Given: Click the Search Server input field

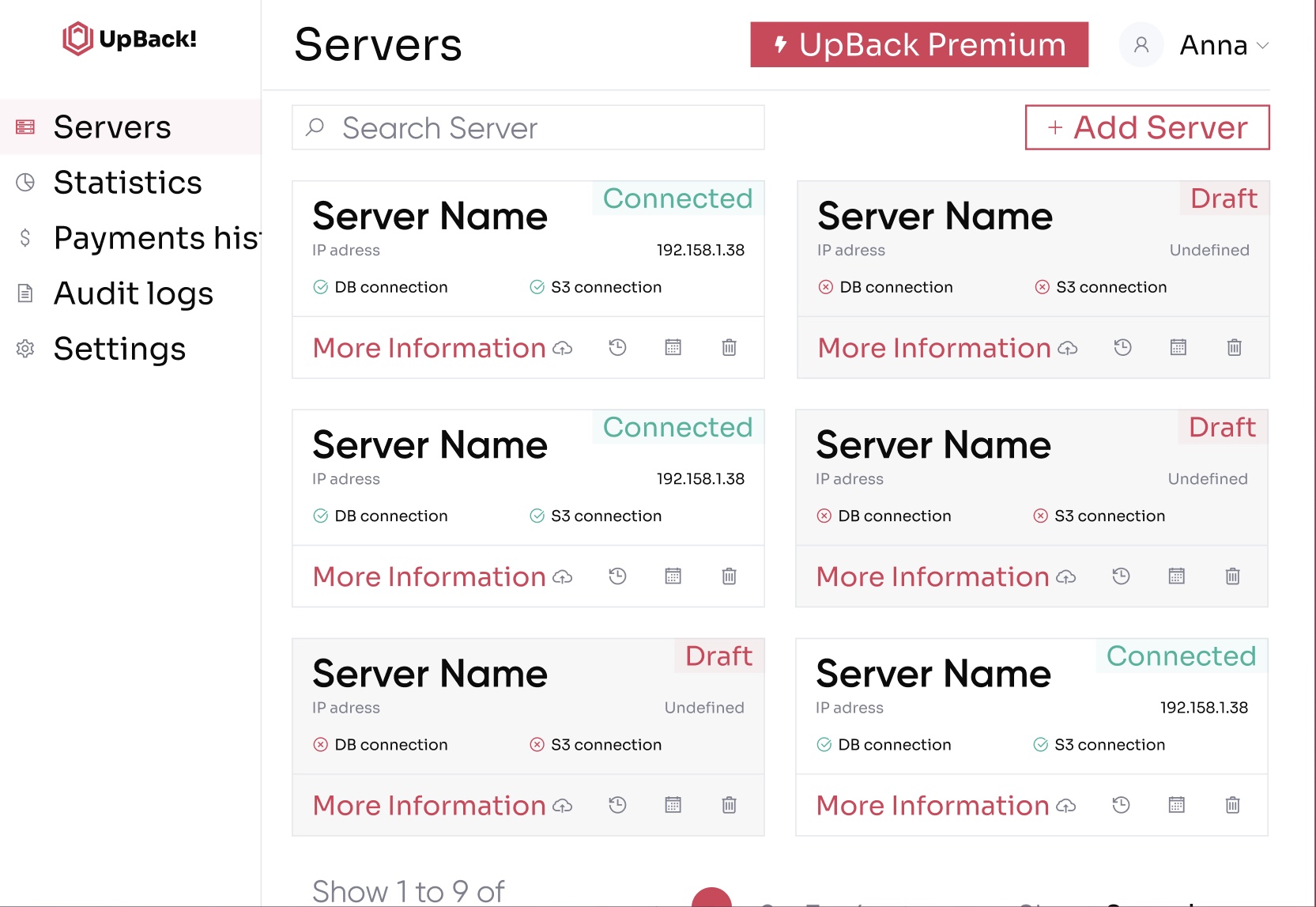Looking at the screenshot, I should 528,127.
